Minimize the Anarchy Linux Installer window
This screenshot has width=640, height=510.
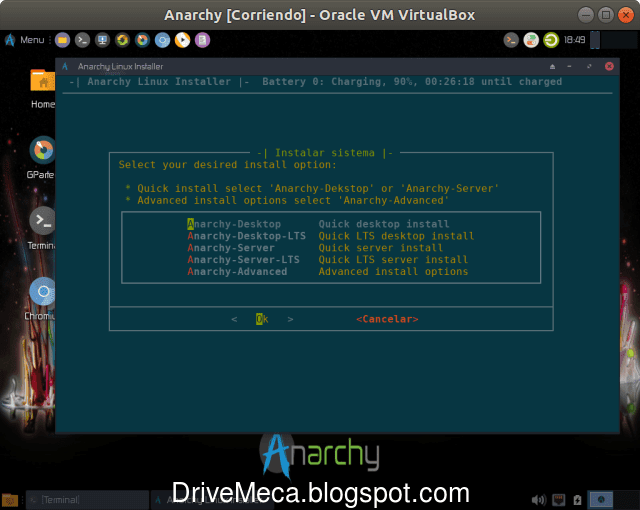point(569,67)
